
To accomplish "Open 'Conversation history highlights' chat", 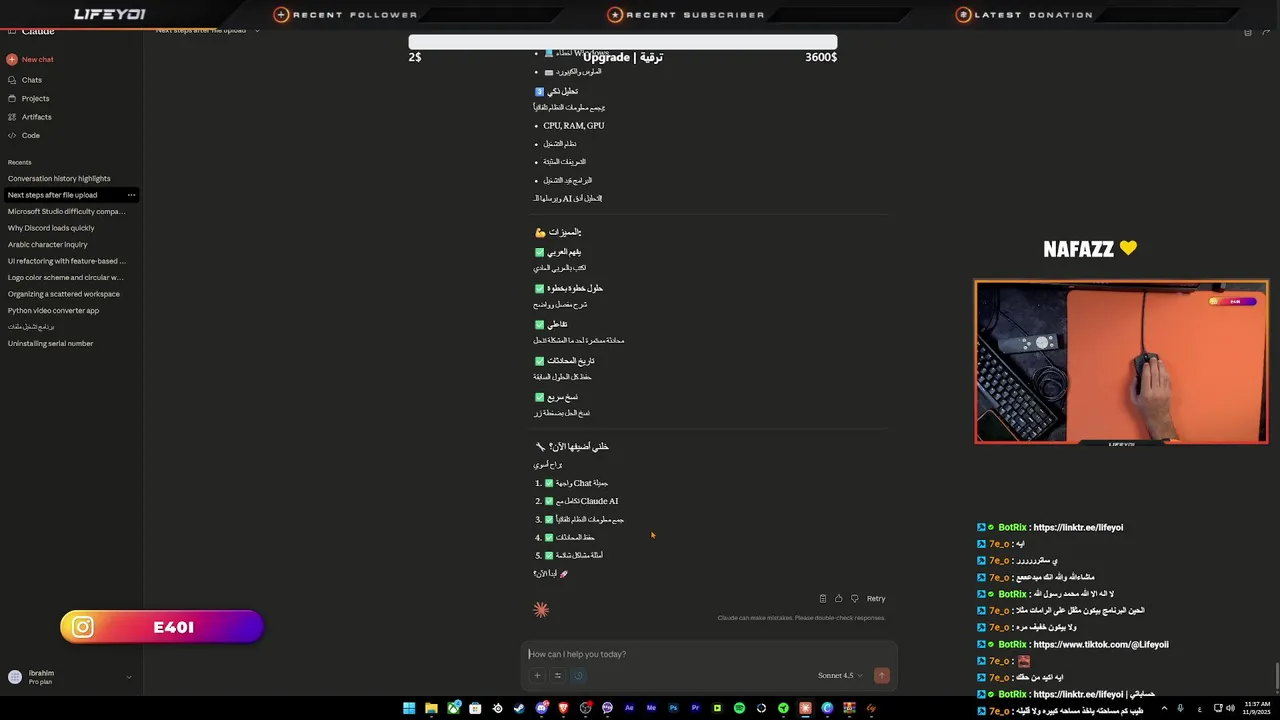I will [x=59, y=178].
